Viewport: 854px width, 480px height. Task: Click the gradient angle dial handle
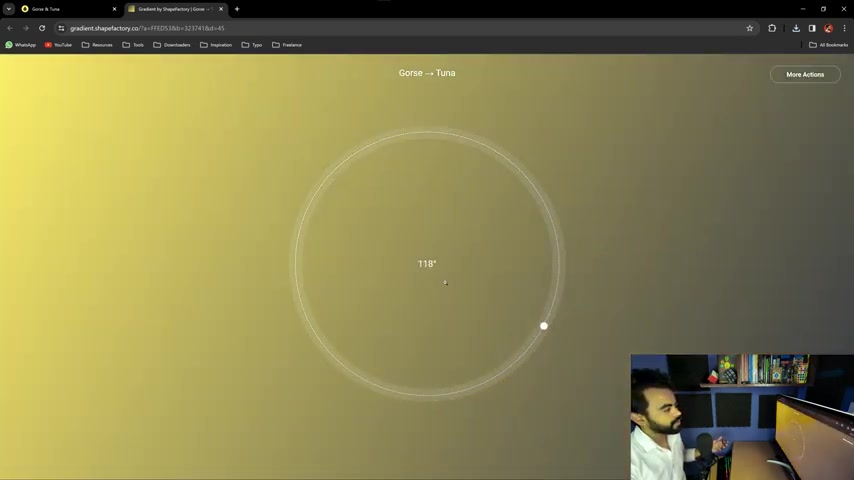pyautogui.click(x=544, y=326)
